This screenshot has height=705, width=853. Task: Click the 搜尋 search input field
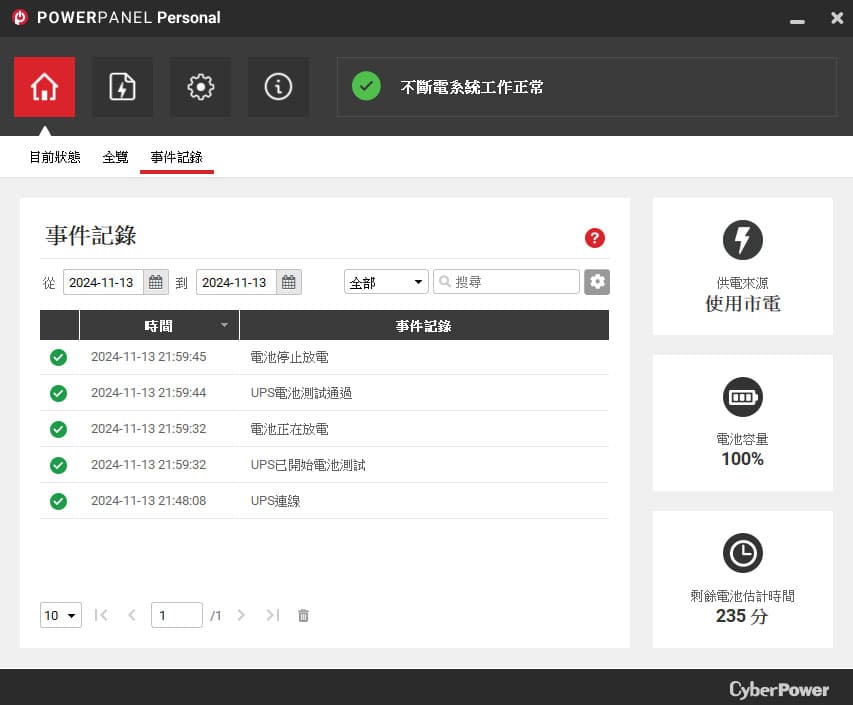[x=506, y=282]
